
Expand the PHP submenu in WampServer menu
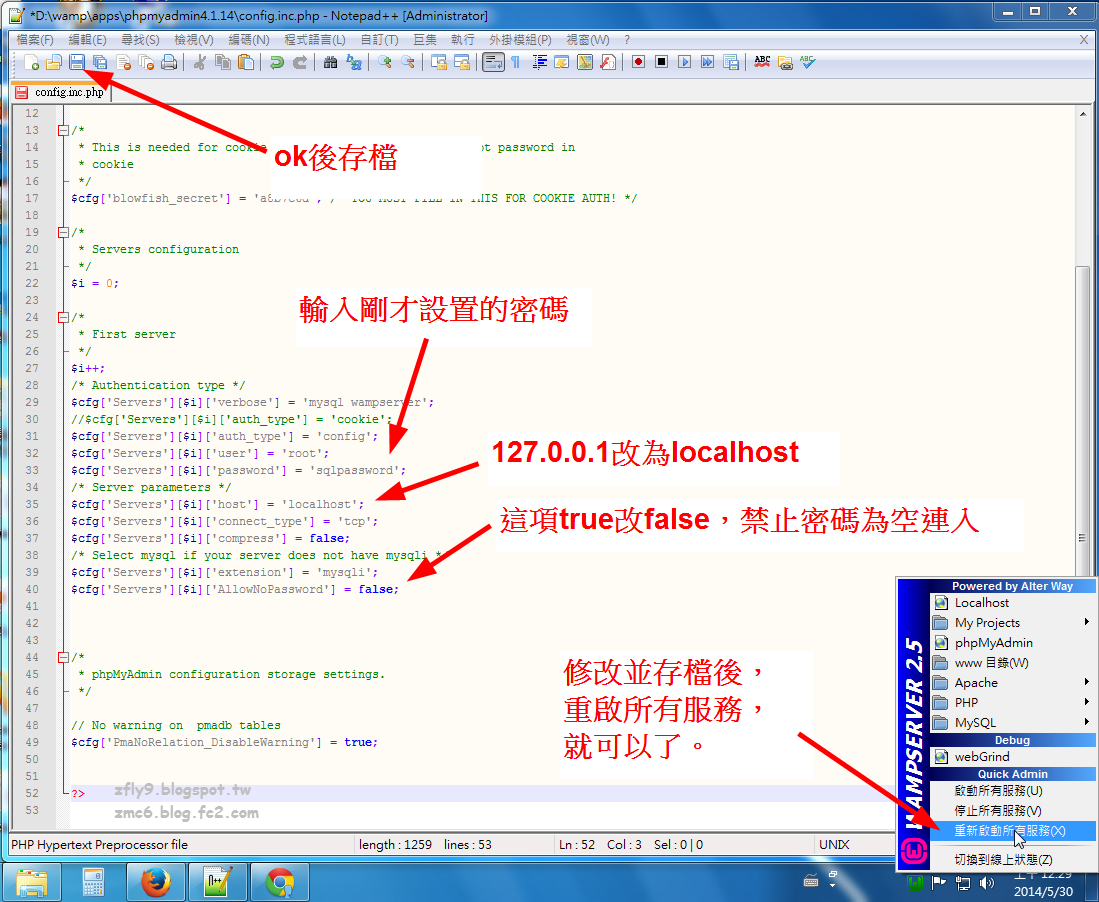[1013, 702]
